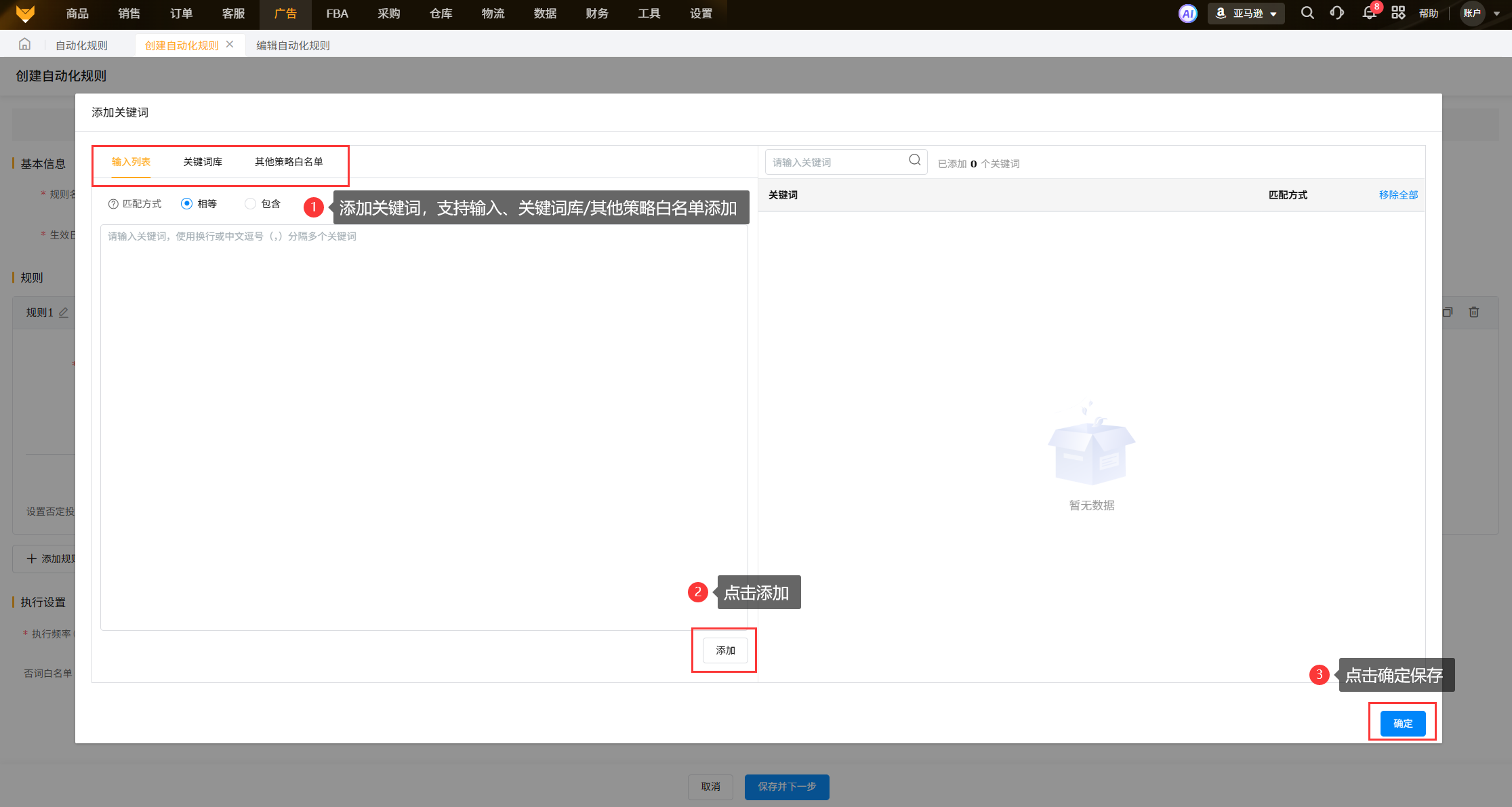The width and height of the screenshot is (1512, 807).
Task: Click the customer support headset icon
Action: [1336, 13]
